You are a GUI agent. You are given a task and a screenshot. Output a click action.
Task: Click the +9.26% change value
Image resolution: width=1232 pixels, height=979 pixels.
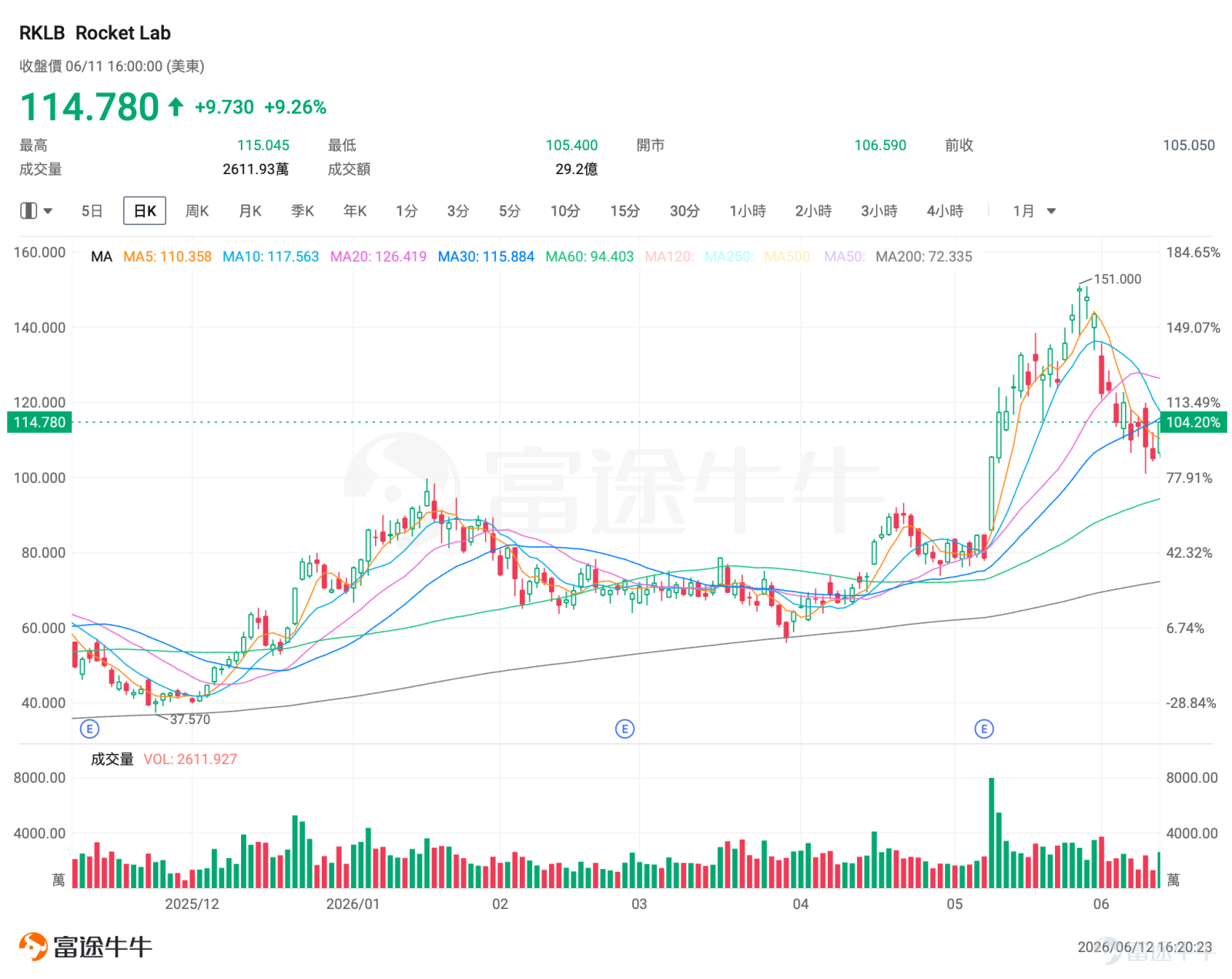295,107
